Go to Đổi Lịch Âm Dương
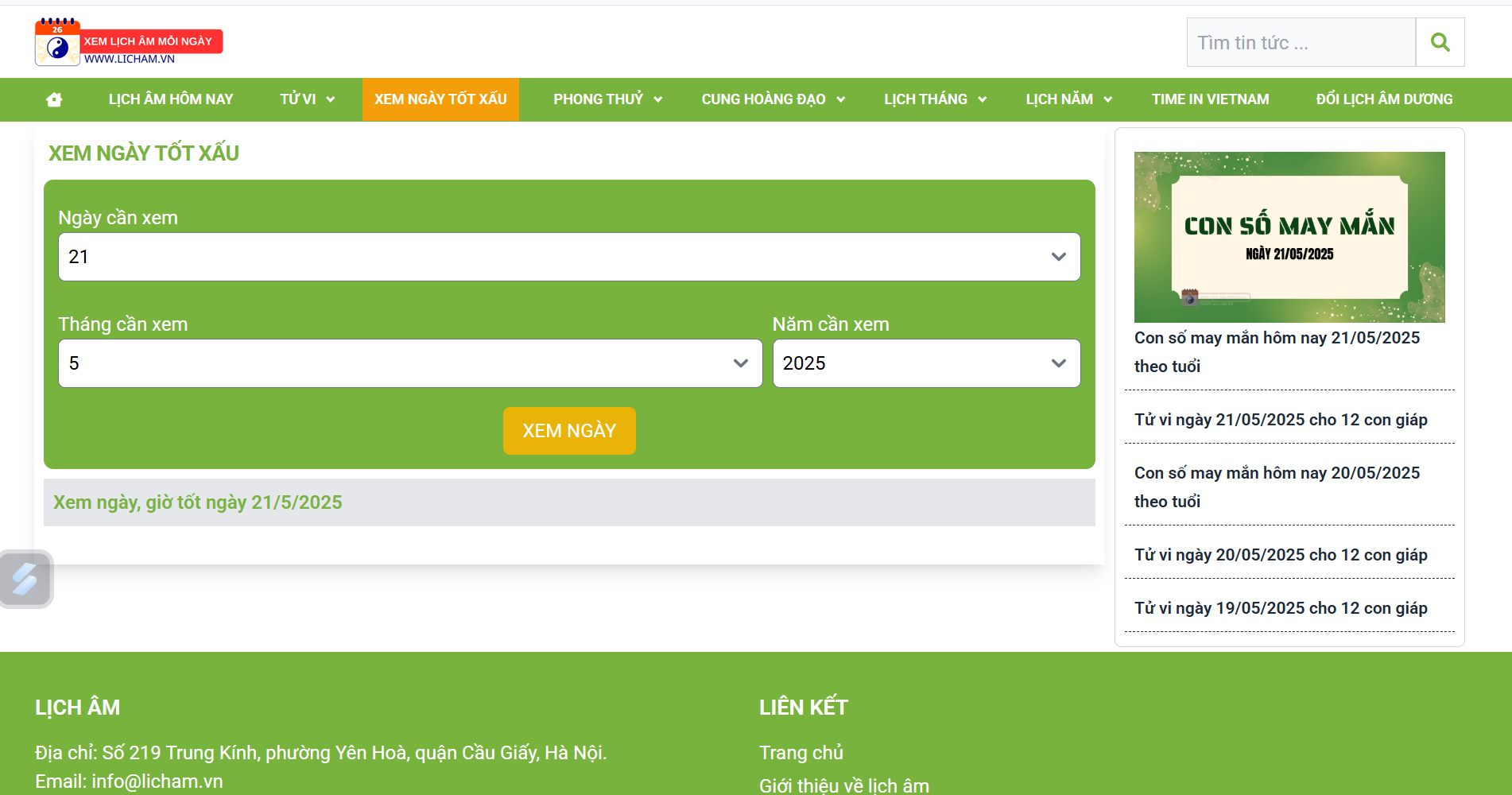The height and width of the screenshot is (795, 1512). (x=1383, y=99)
